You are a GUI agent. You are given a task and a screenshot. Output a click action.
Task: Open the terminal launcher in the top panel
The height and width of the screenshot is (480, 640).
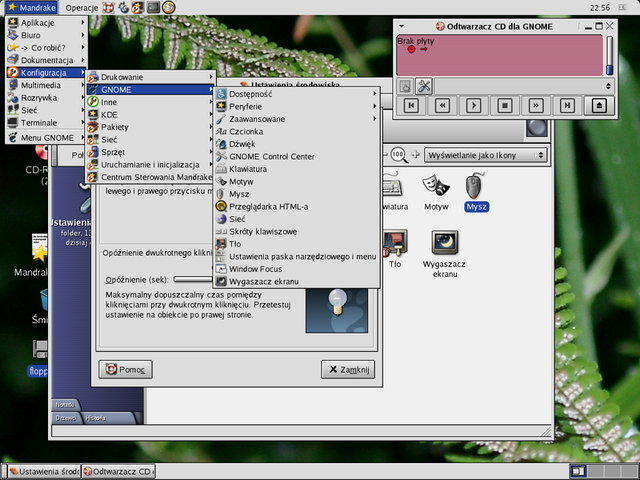(x=153, y=7)
